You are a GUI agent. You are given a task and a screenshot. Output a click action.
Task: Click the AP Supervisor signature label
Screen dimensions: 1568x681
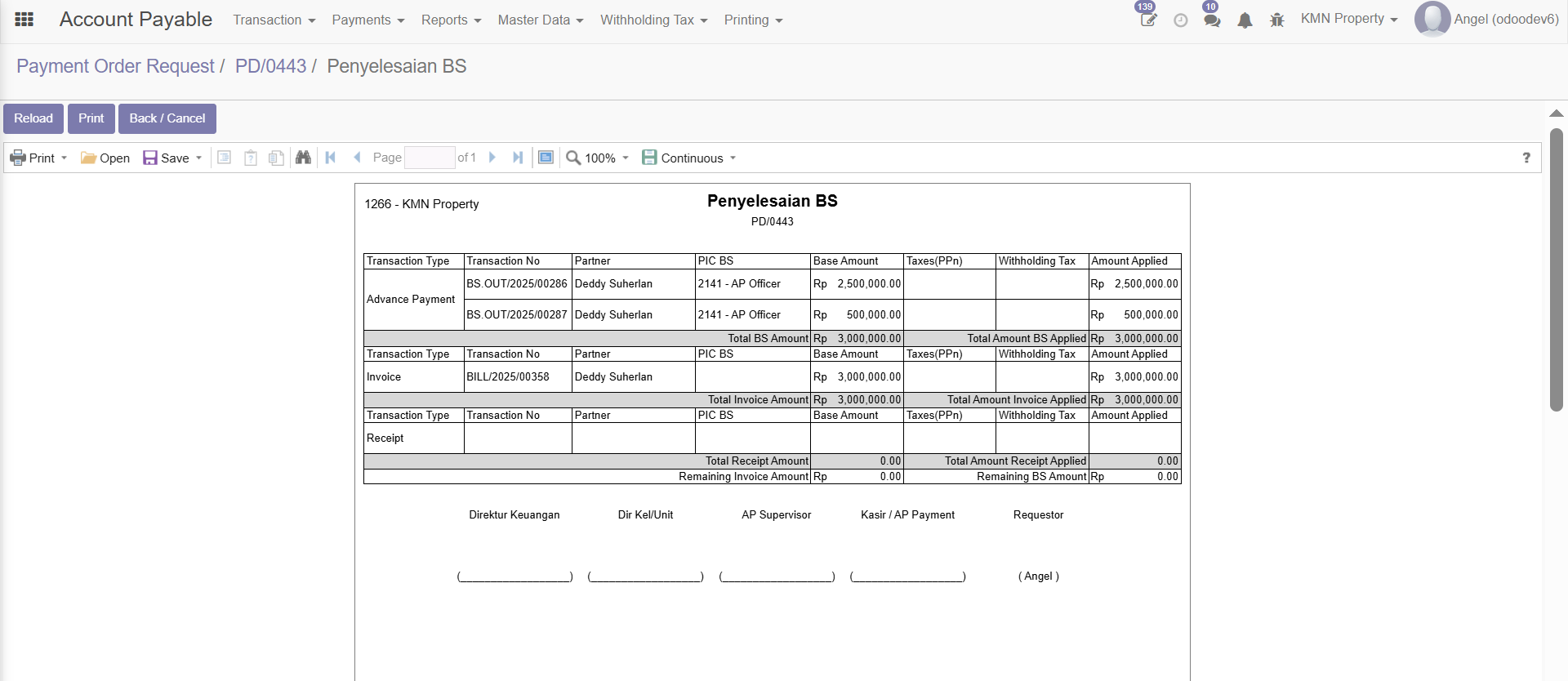[x=777, y=515]
